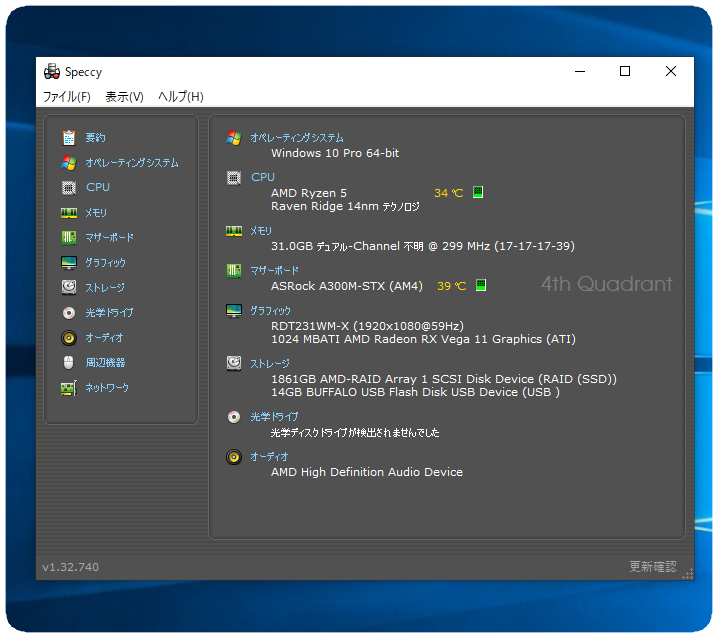
Task: Go to オーディオ section from sidebar
Action: [x=104, y=338]
